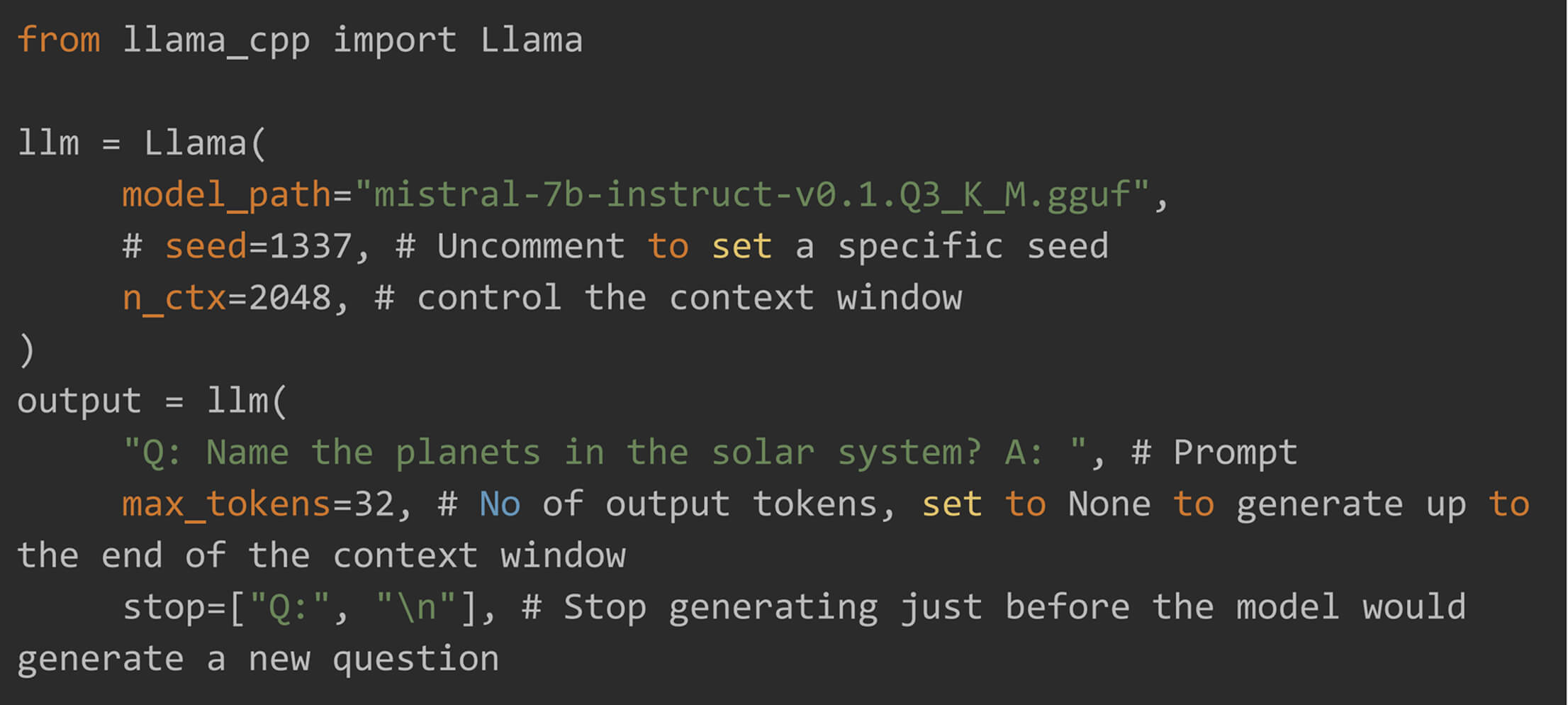This screenshot has width=1568, height=705.
Task: Click "Llama" in the import statement
Action: click(x=531, y=40)
